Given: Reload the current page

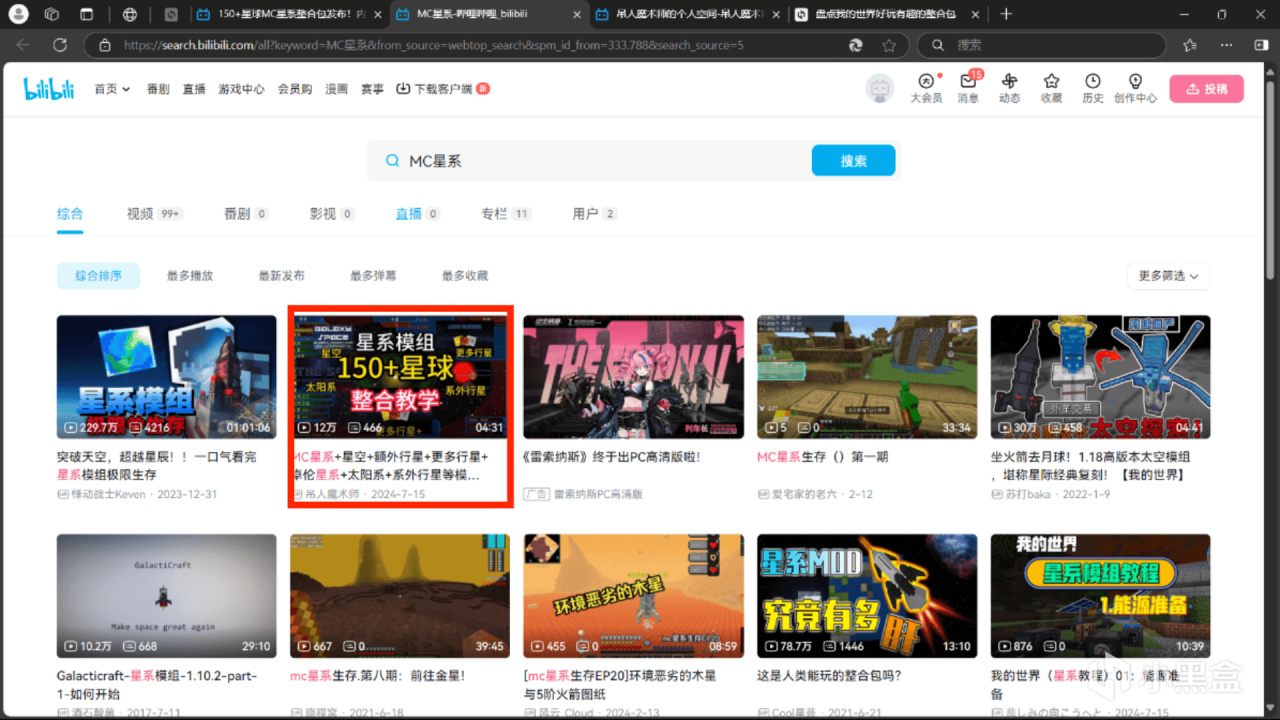Looking at the screenshot, I should click(60, 45).
